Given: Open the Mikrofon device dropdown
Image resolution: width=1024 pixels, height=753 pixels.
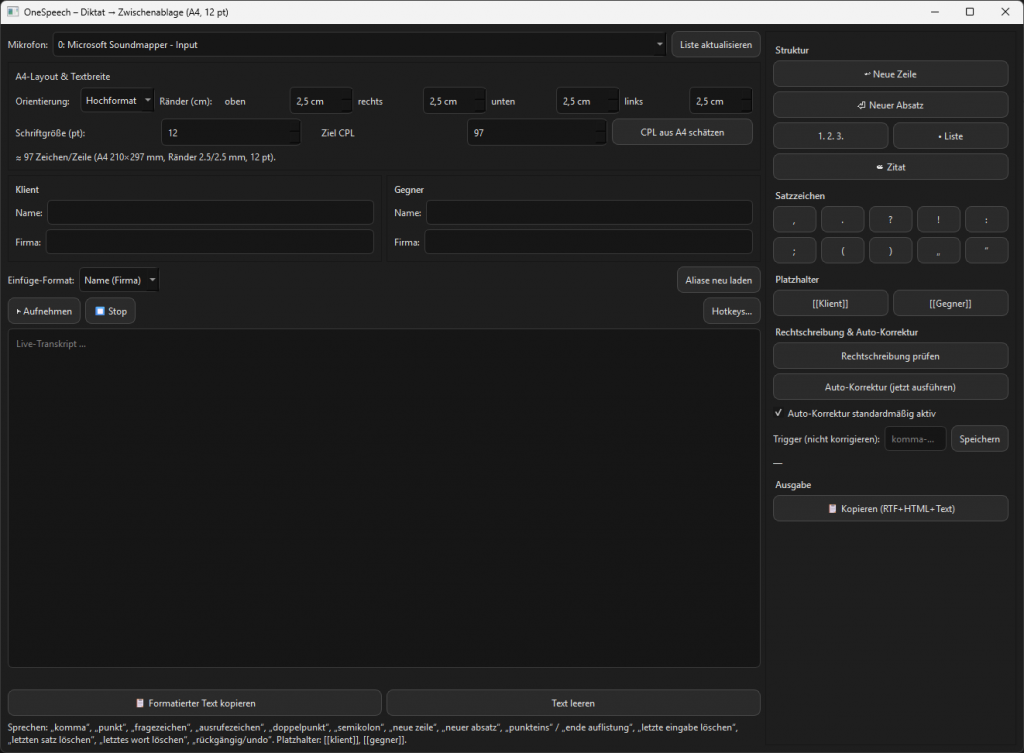Looking at the screenshot, I should tap(360, 45).
